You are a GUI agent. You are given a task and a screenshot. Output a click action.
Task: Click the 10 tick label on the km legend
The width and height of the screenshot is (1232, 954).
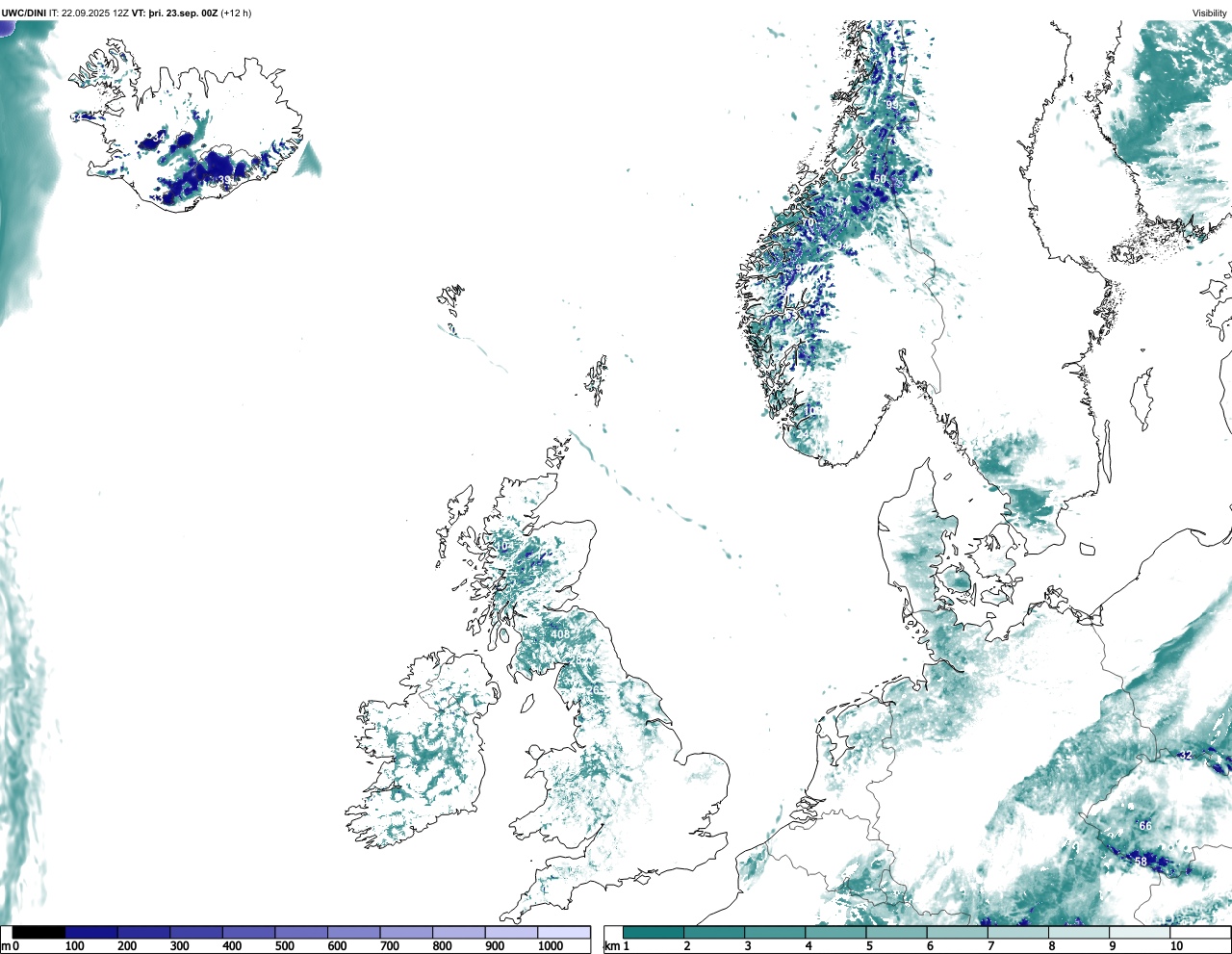pos(1176,946)
